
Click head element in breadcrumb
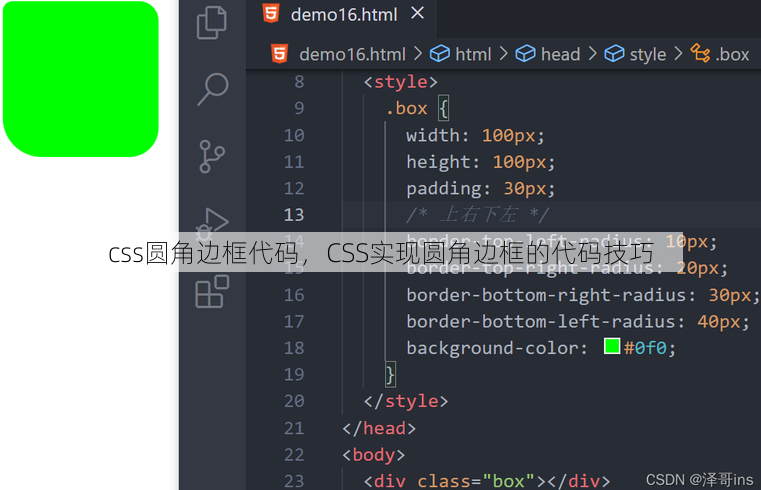point(561,54)
